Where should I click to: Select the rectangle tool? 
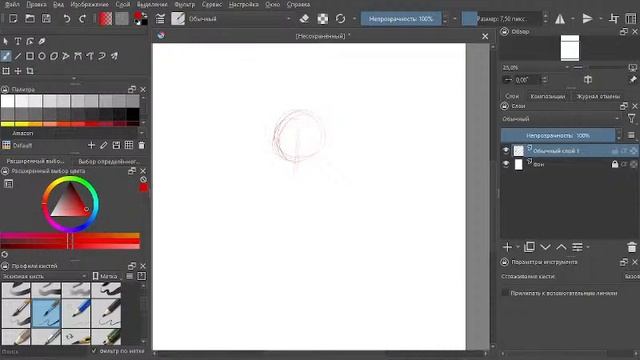[30, 56]
